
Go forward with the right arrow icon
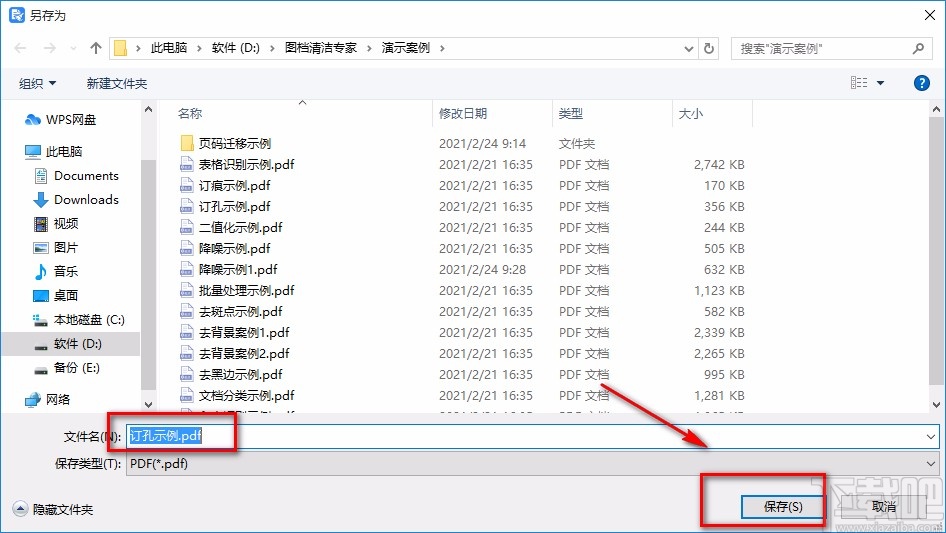pos(49,48)
